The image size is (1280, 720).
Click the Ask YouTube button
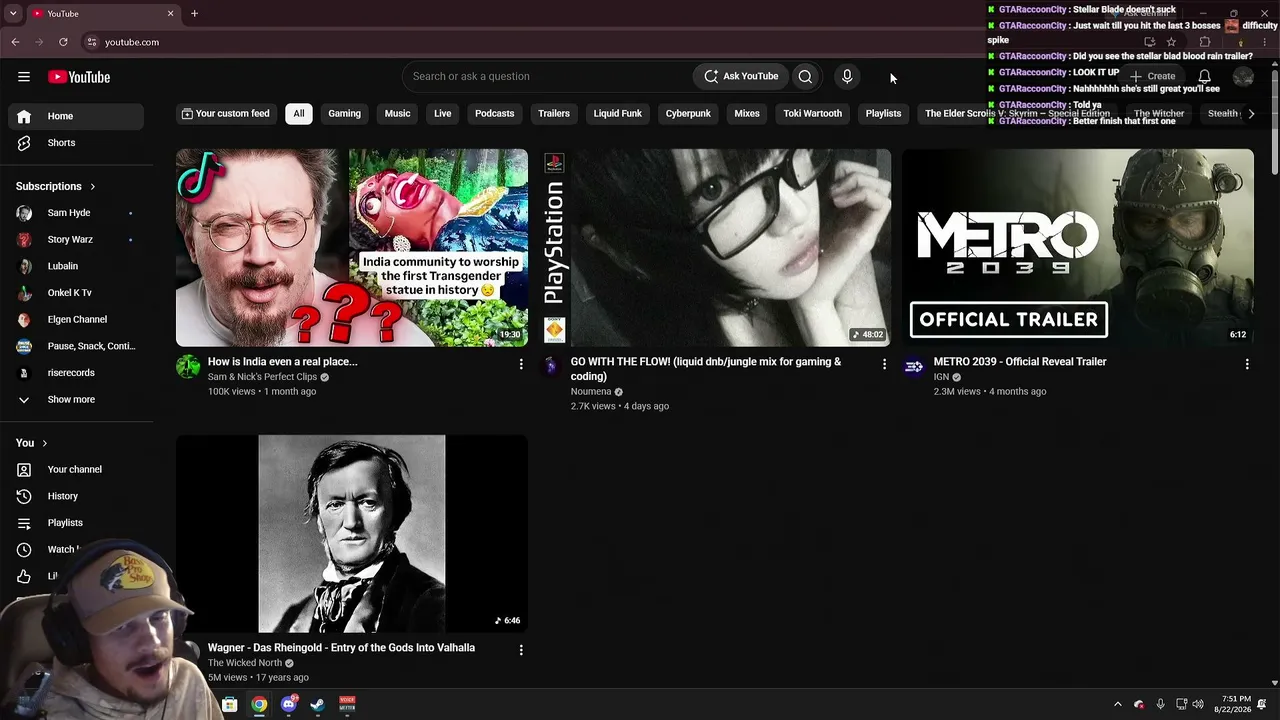pos(741,76)
